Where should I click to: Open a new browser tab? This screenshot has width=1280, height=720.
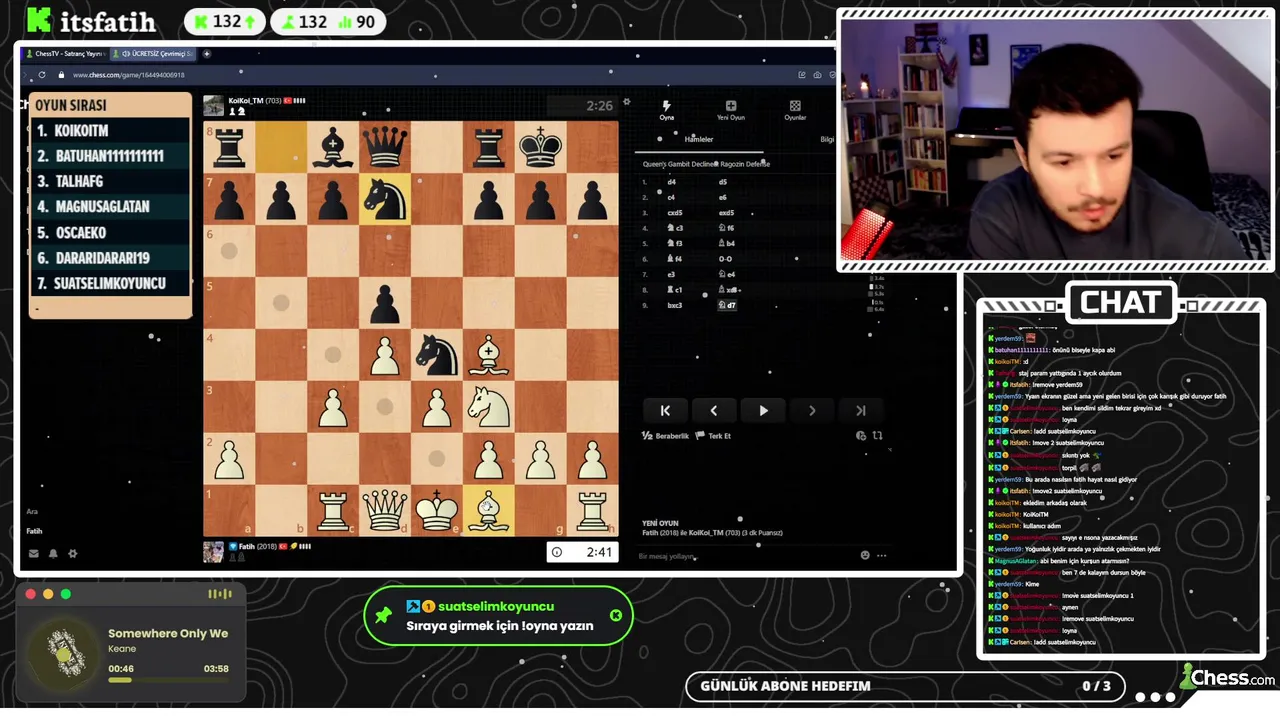click(x=207, y=54)
